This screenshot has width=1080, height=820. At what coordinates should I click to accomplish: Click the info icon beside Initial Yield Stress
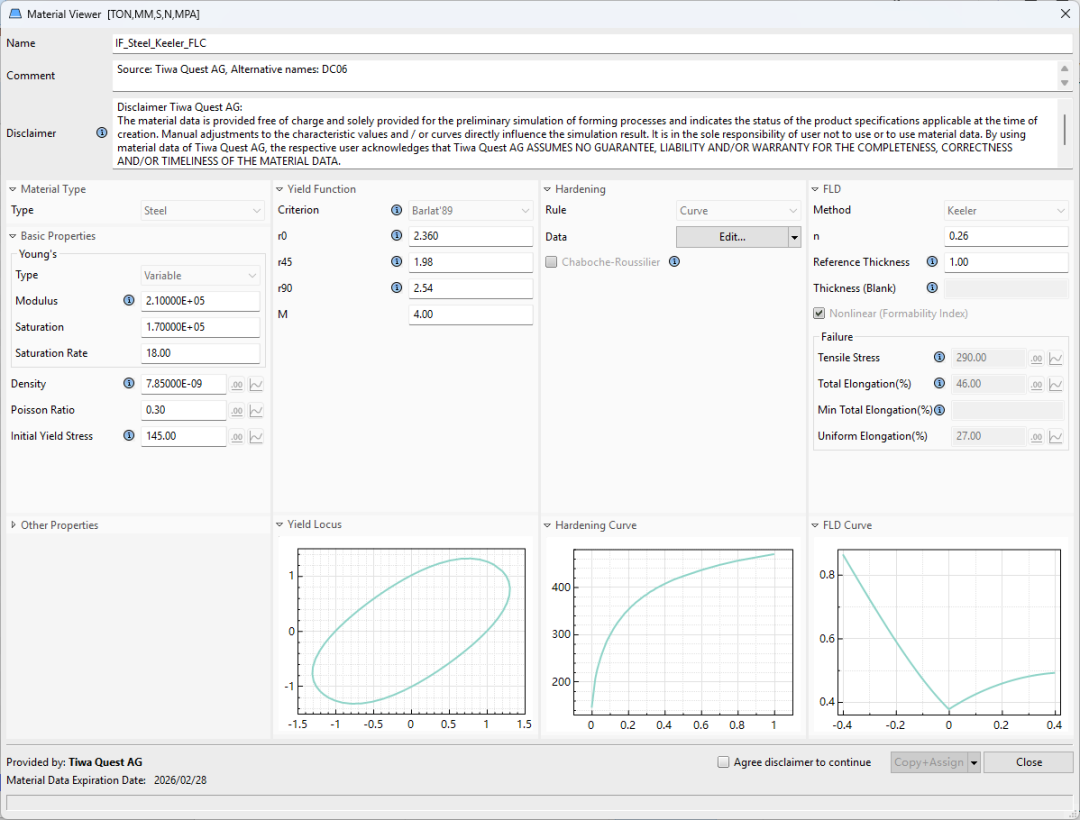pyautogui.click(x=128, y=436)
